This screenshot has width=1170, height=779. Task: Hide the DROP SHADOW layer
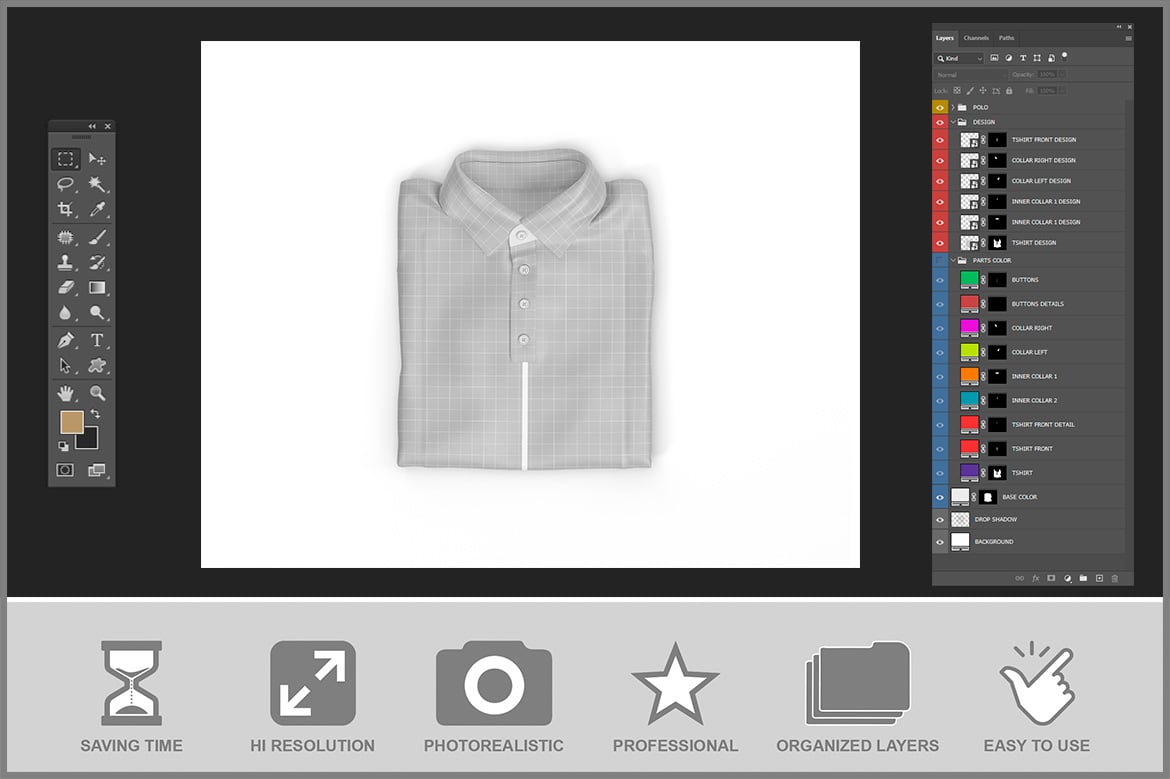(940, 519)
